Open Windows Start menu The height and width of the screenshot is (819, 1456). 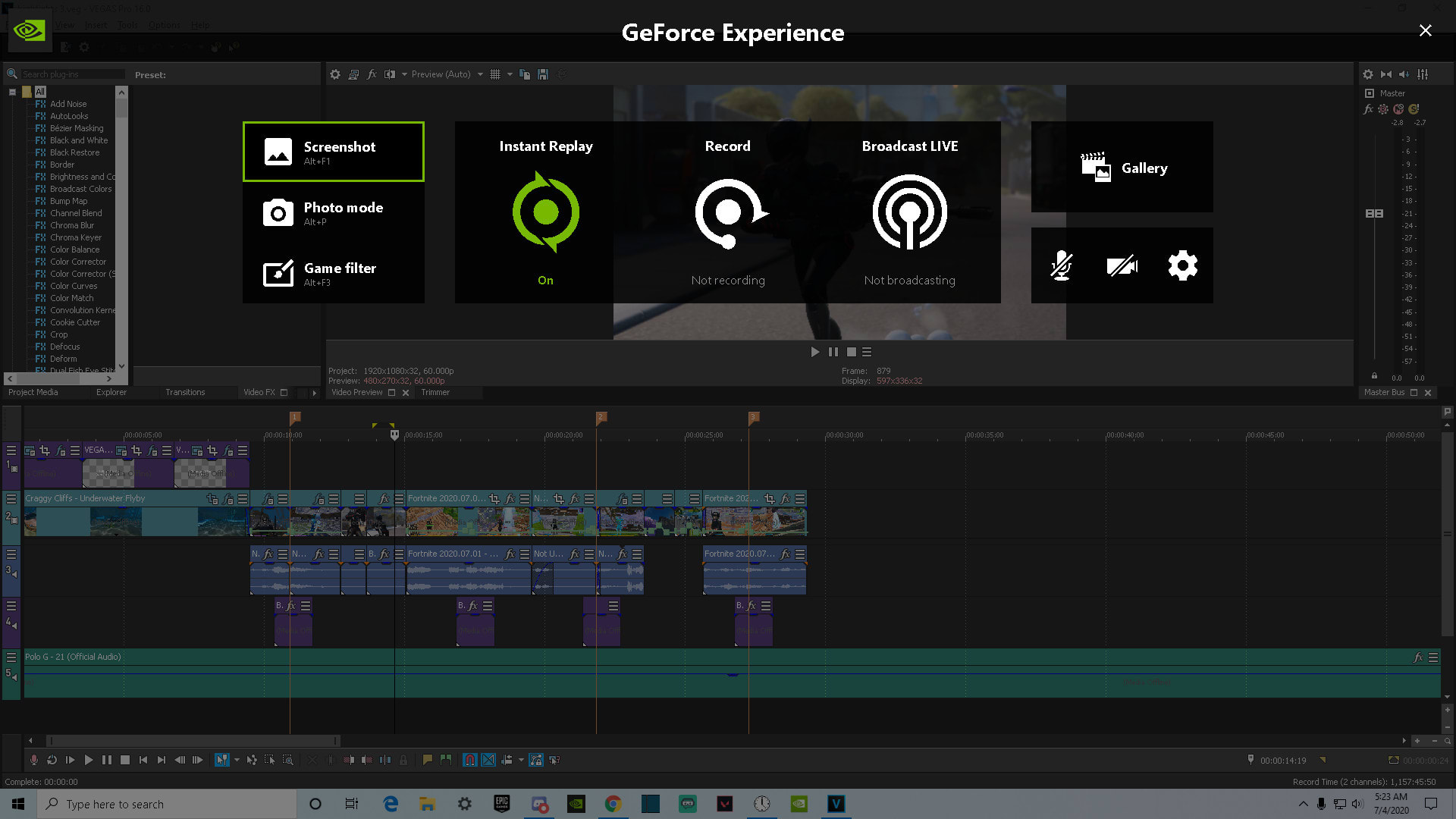(x=18, y=804)
